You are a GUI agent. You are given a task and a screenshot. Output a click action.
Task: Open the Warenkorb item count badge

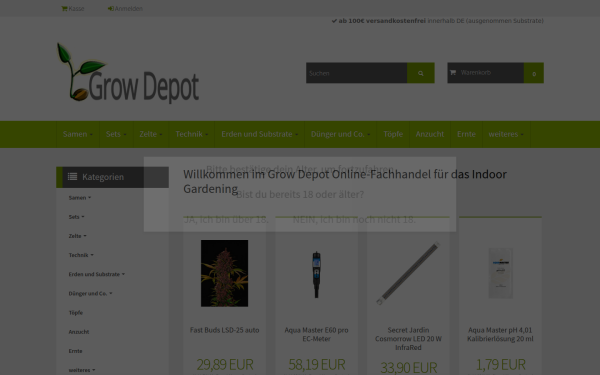[x=534, y=73]
